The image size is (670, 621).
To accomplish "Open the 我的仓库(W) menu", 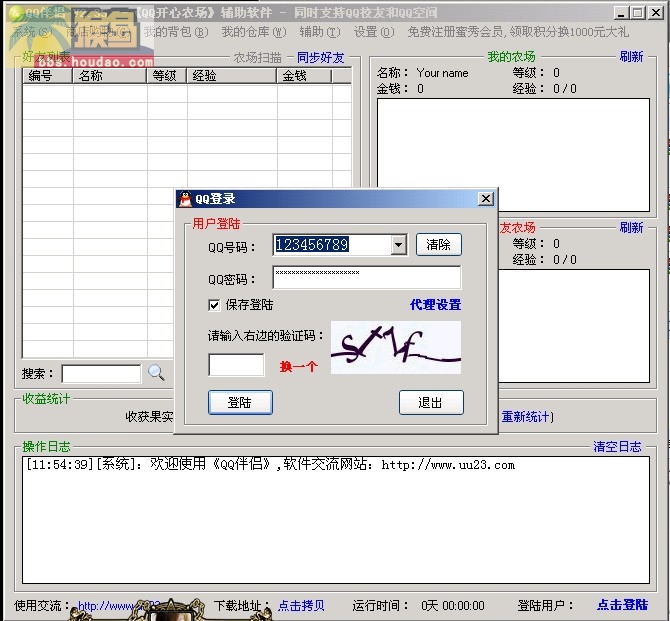I will [254, 32].
